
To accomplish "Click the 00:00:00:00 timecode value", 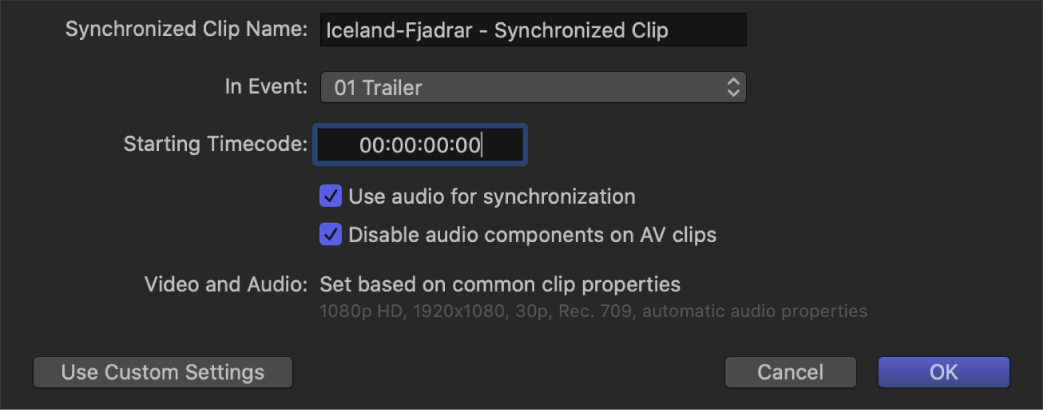I will coord(420,146).
